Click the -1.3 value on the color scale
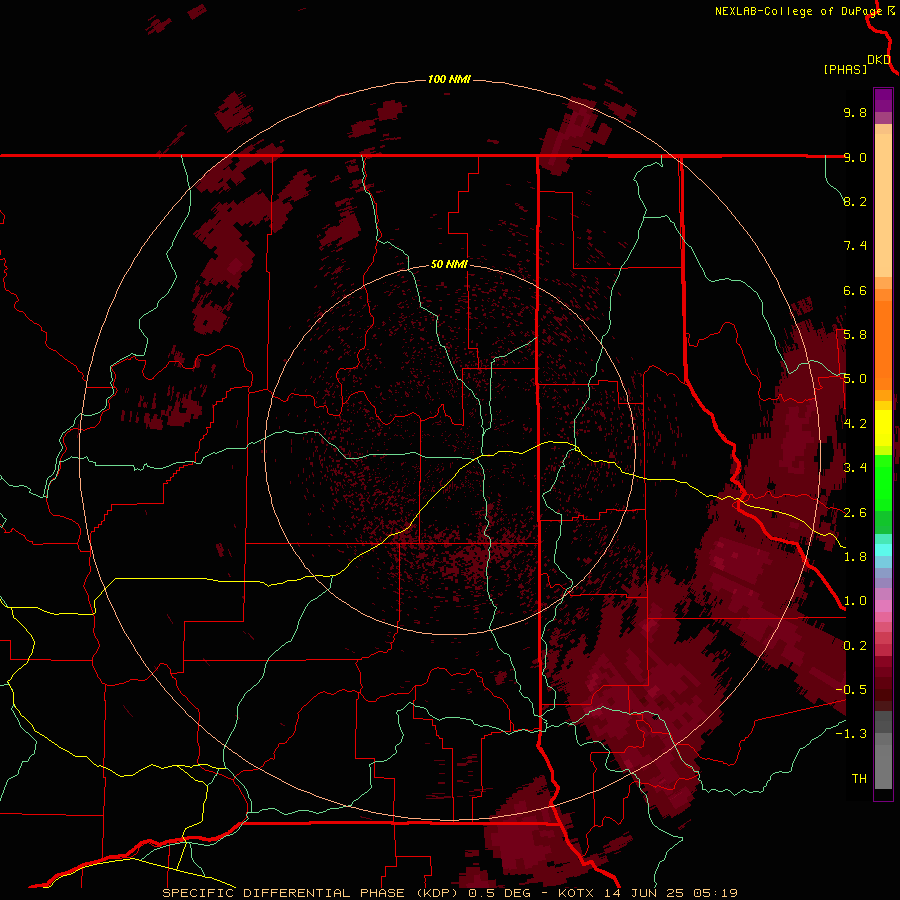900x900 pixels. [x=851, y=734]
